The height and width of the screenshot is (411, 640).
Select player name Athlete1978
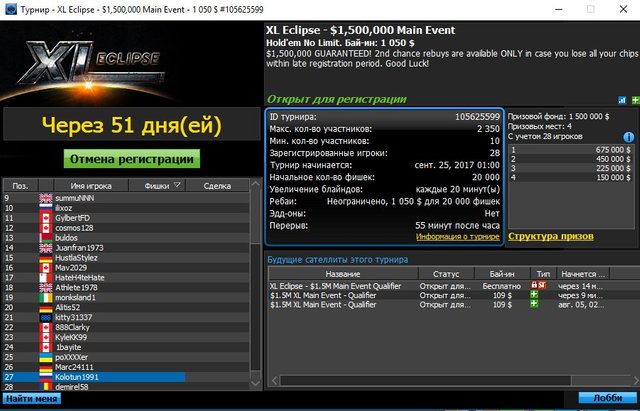(x=76, y=288)
